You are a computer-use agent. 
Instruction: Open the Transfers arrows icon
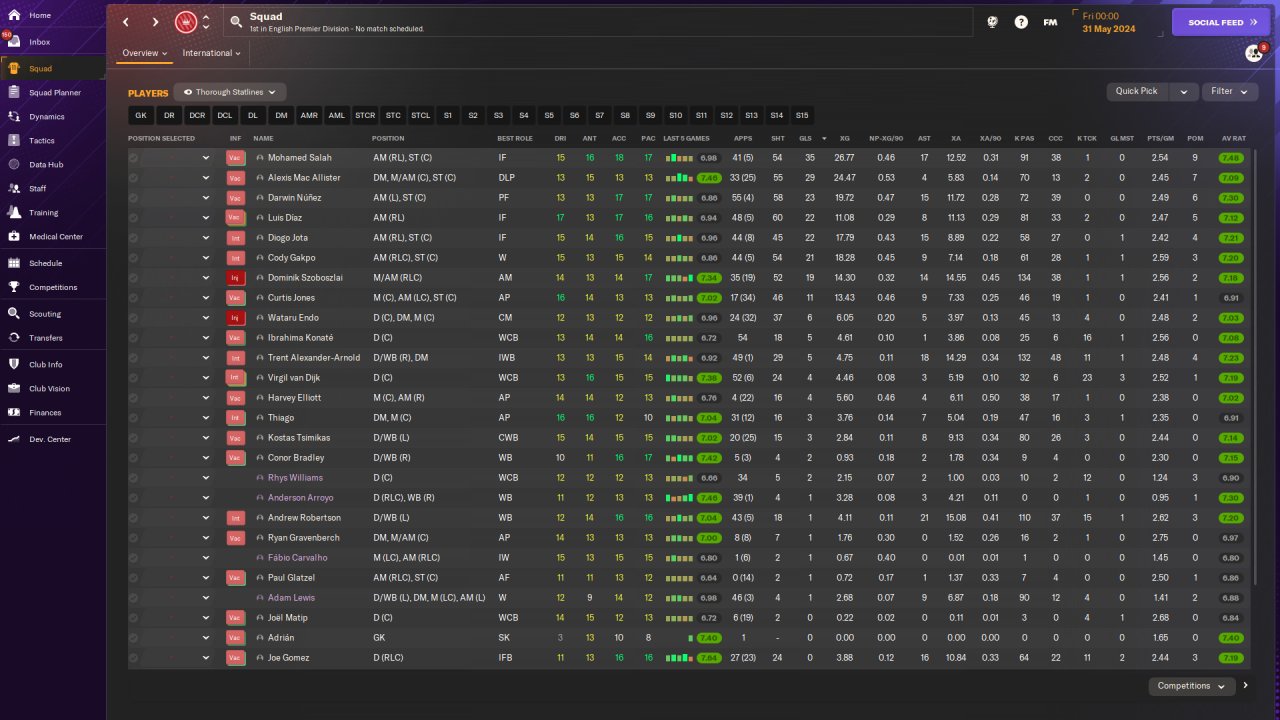pyautogui.click(x=14, y=338)
